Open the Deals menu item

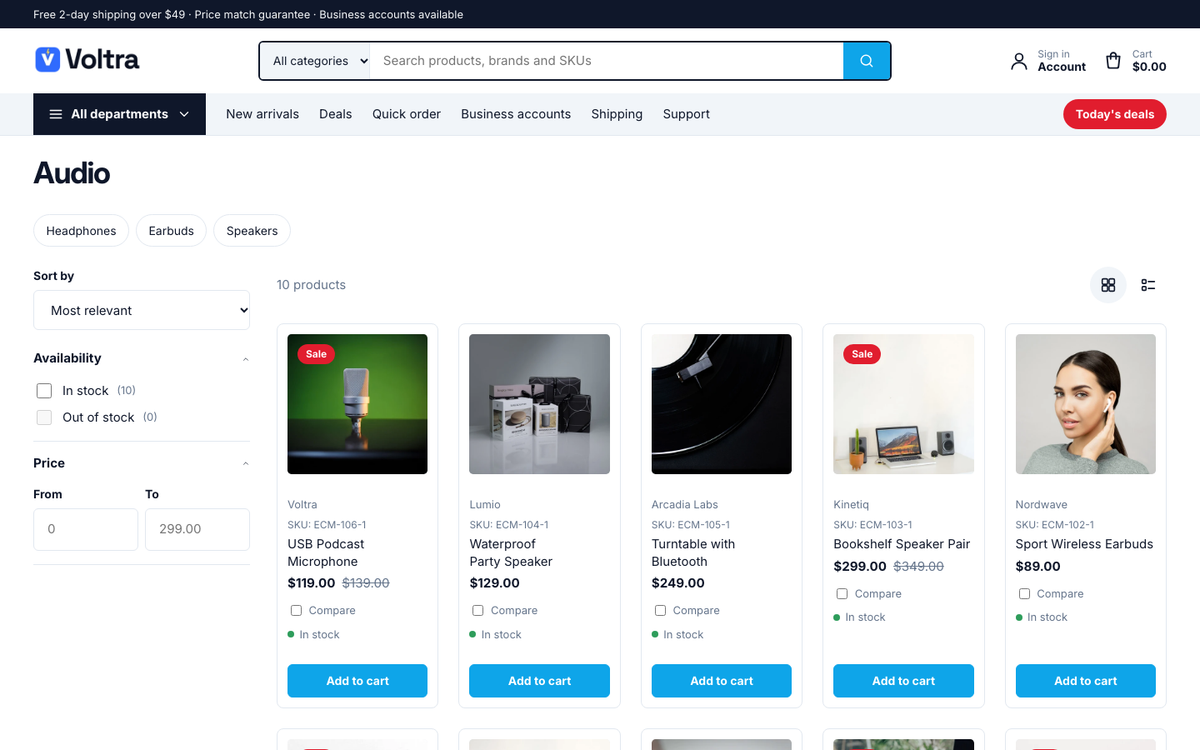click(335, 114)
